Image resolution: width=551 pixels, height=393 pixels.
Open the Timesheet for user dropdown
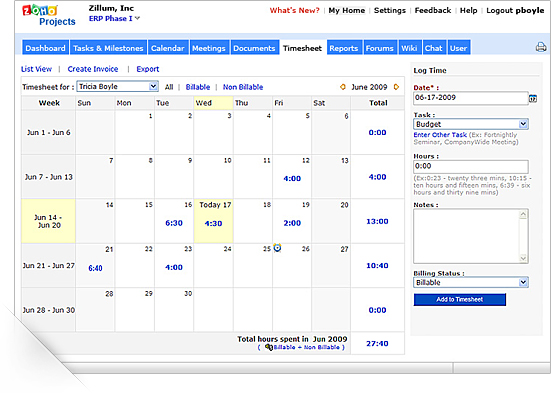point(117,86)
